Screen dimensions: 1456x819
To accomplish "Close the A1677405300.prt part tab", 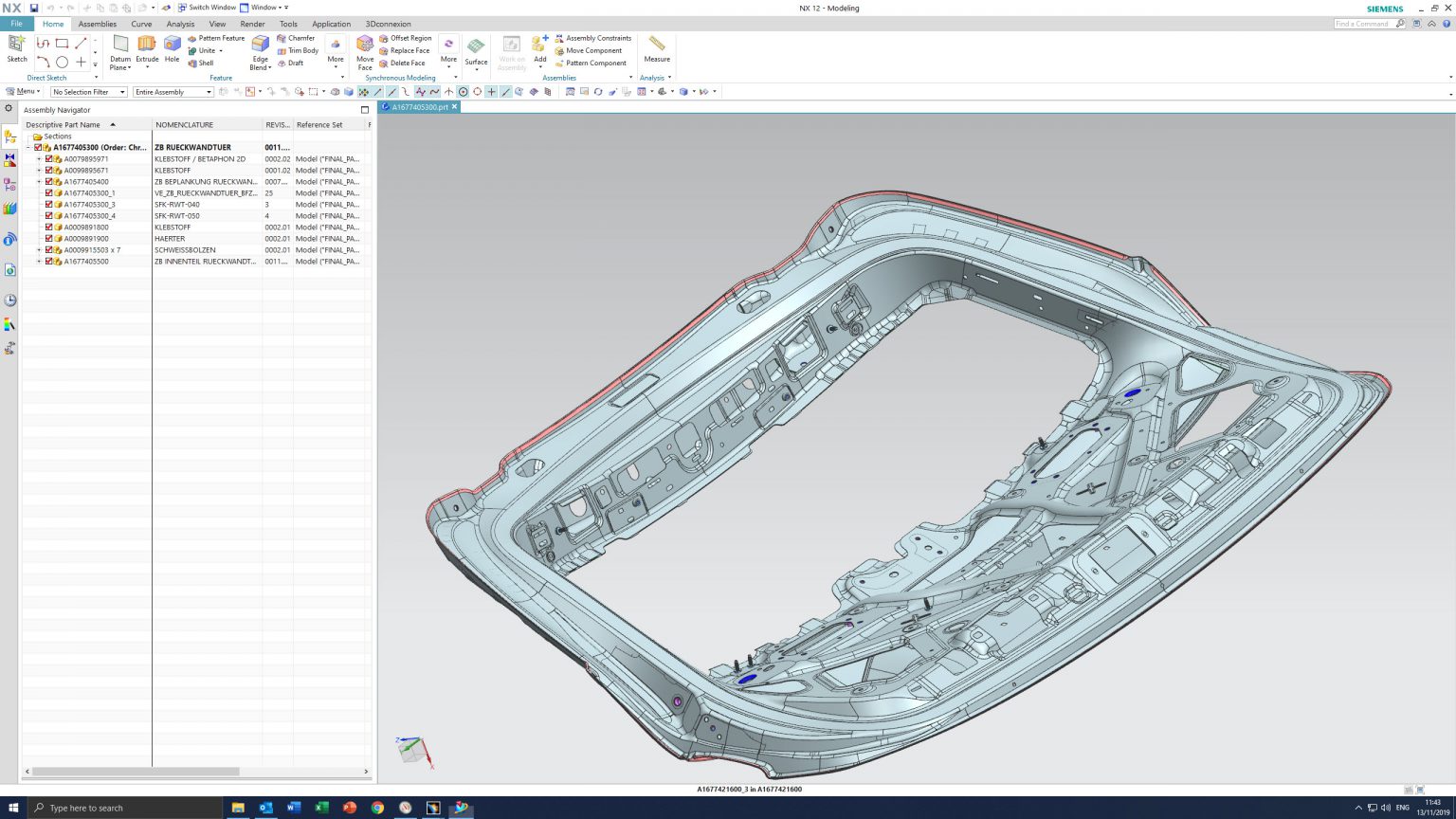I will pos(456,107).
